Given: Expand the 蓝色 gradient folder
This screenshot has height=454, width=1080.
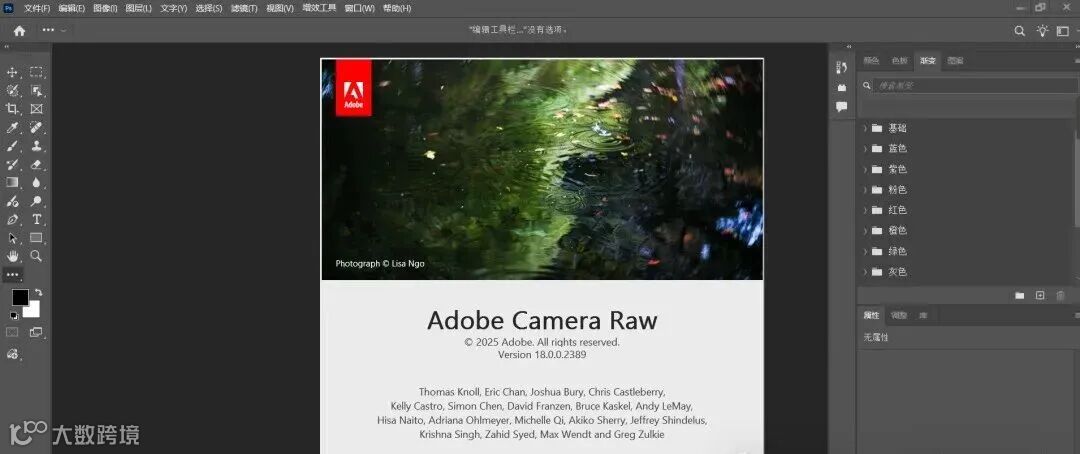Looking at the screenshot, I should point(865,148).
